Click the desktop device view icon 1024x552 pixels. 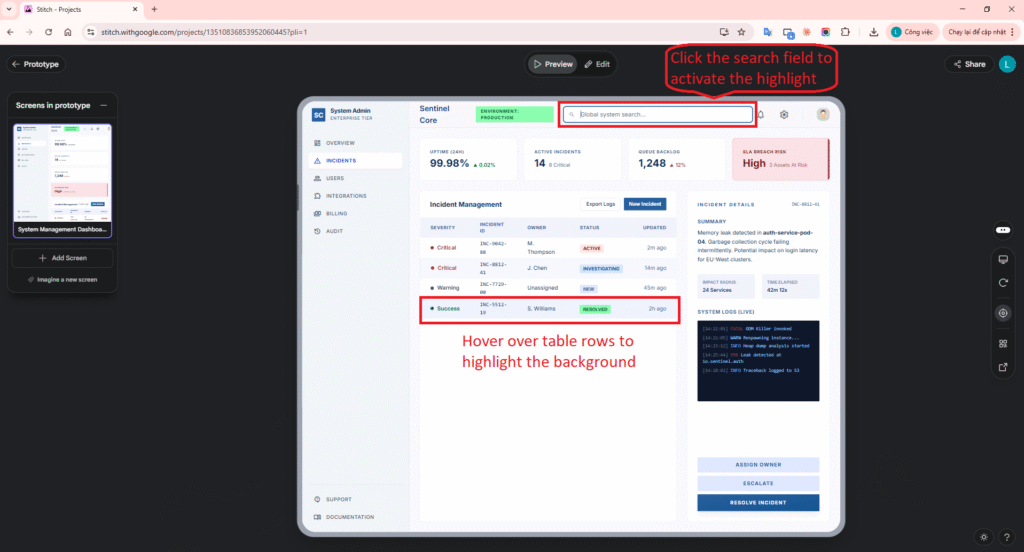1003,260
